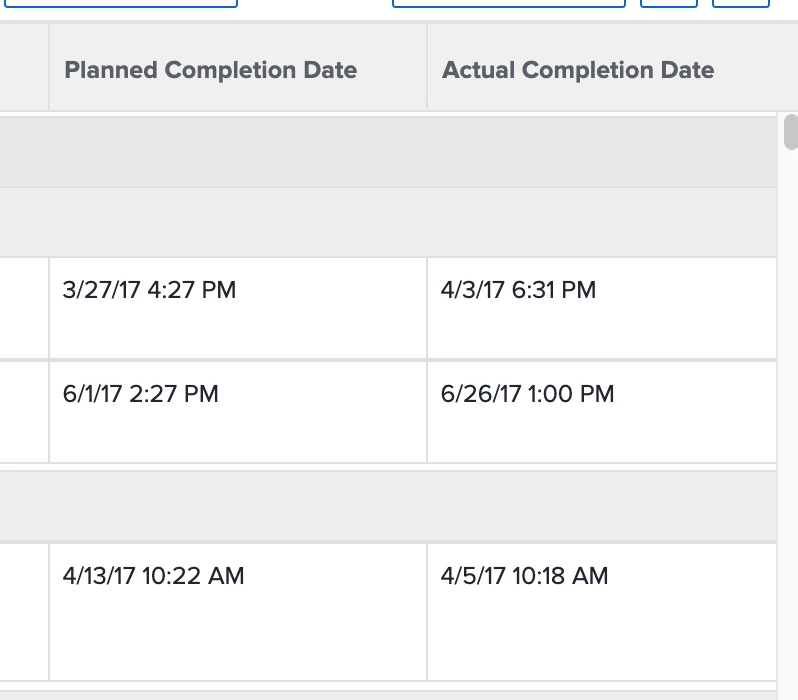Viewport: 798px width, 700px height.
Task: Sort by Actual Completion Date column header
Action: 578,70
